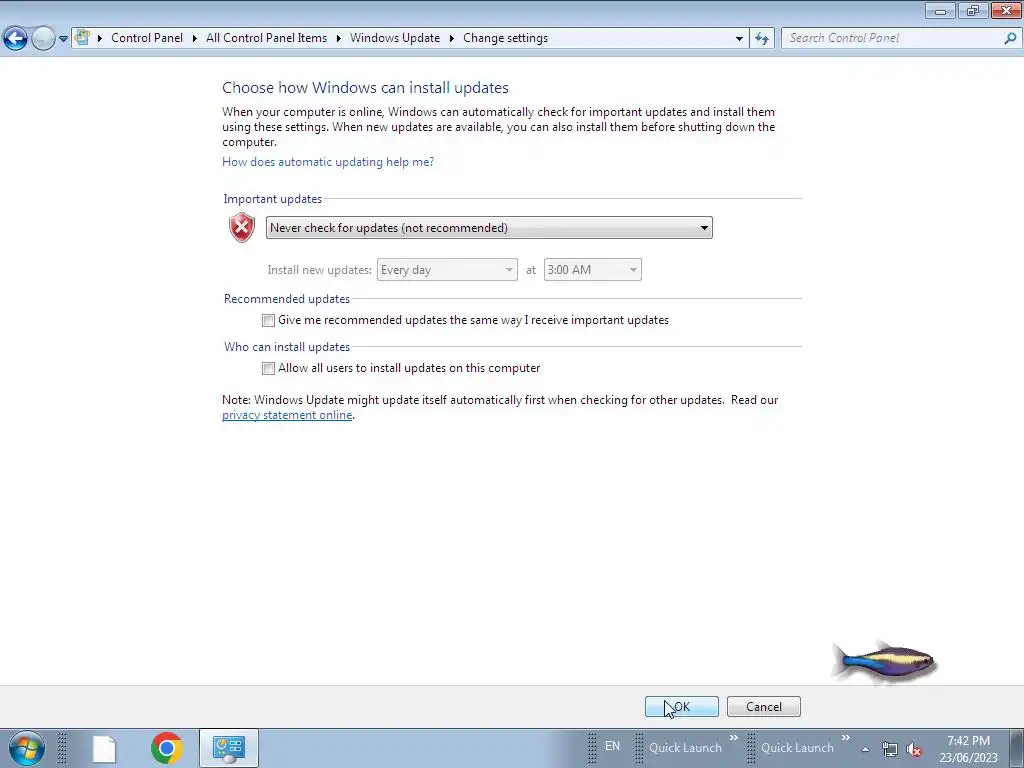The image size is (1024, 768).
Task: Expand arrow after All Control Panel Items
Action: 339,38
